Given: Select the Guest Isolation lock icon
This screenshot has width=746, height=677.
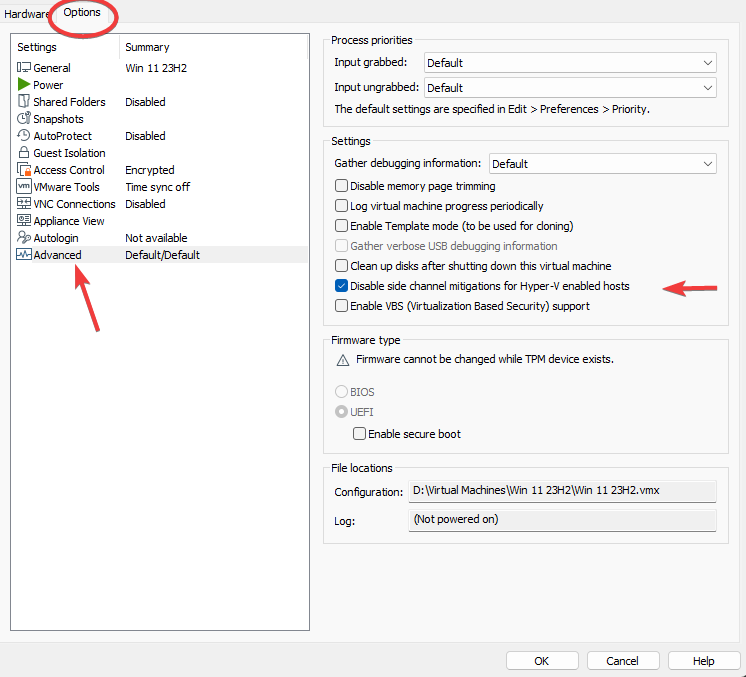Looking at the screenshot, I should [24, 153].
